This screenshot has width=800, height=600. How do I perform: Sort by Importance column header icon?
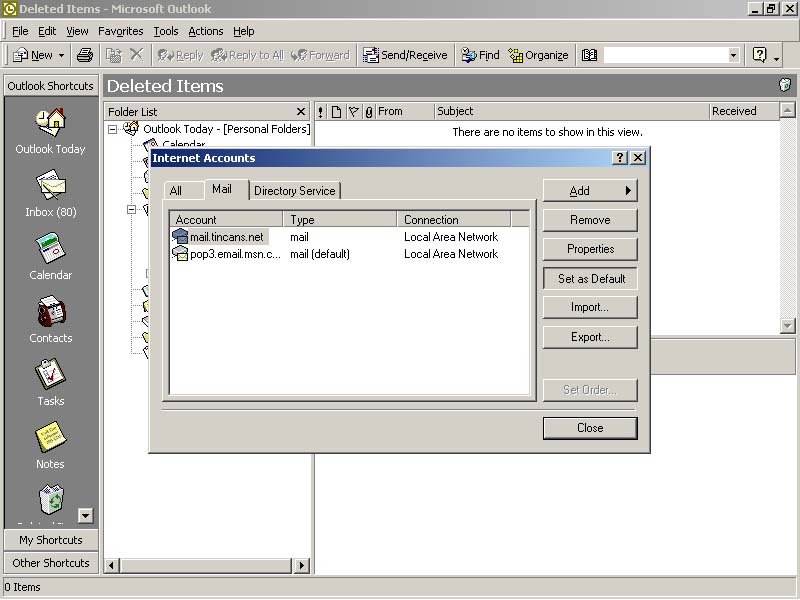point(320,111)
